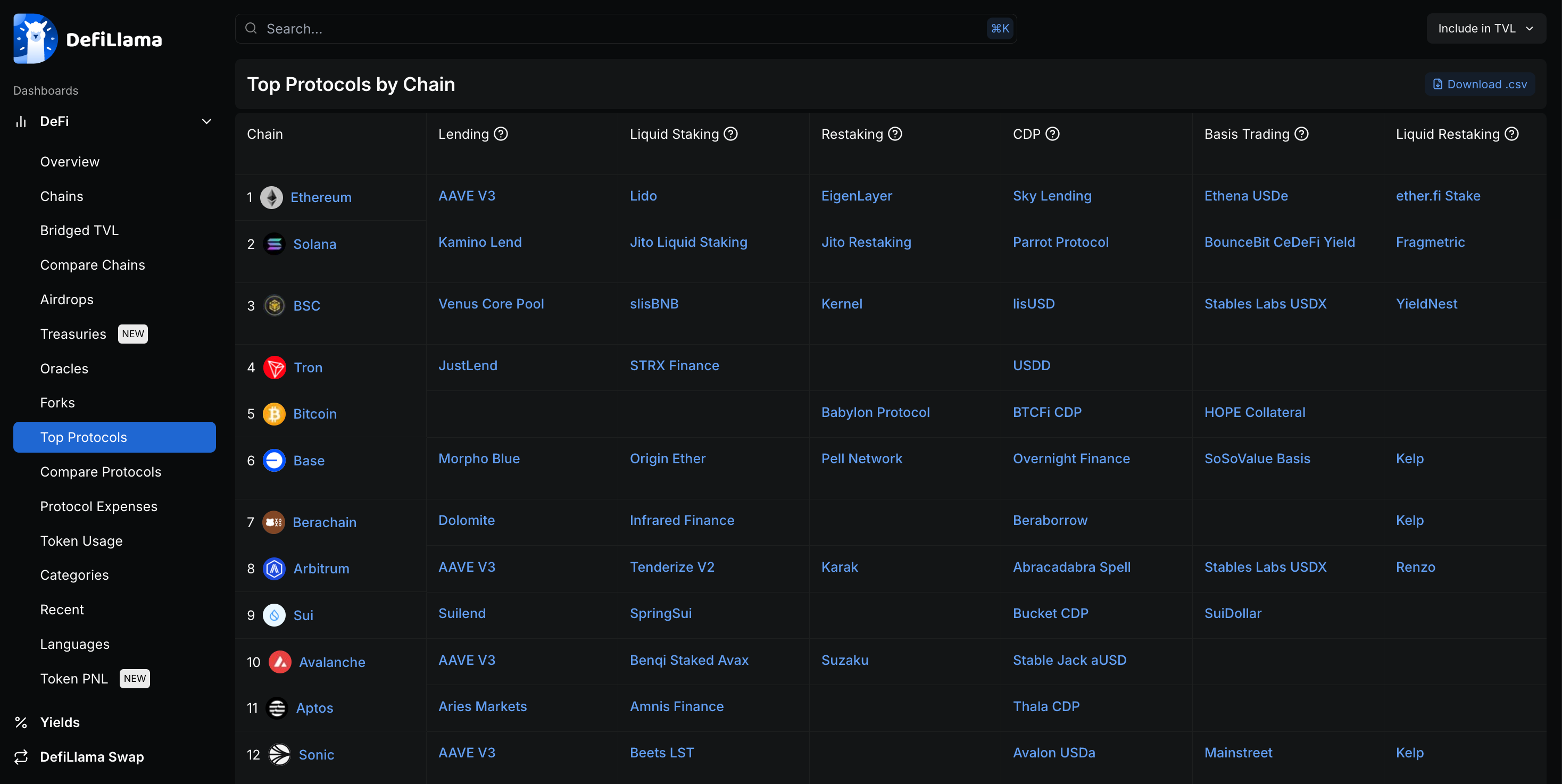The height and width of the screenshot is (784, 1562).
Task: Click the search magnifier icon
Action: [x=251, y=29]
